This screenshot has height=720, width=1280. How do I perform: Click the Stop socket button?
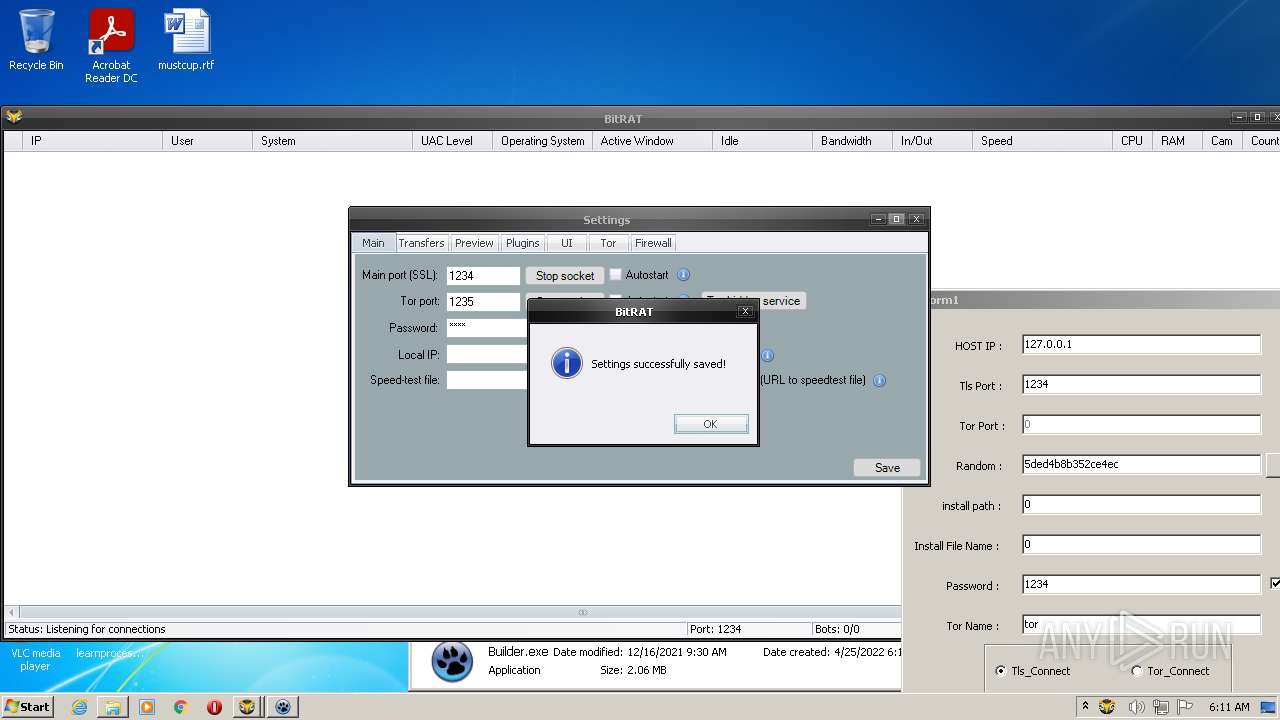tap(565, 275)
